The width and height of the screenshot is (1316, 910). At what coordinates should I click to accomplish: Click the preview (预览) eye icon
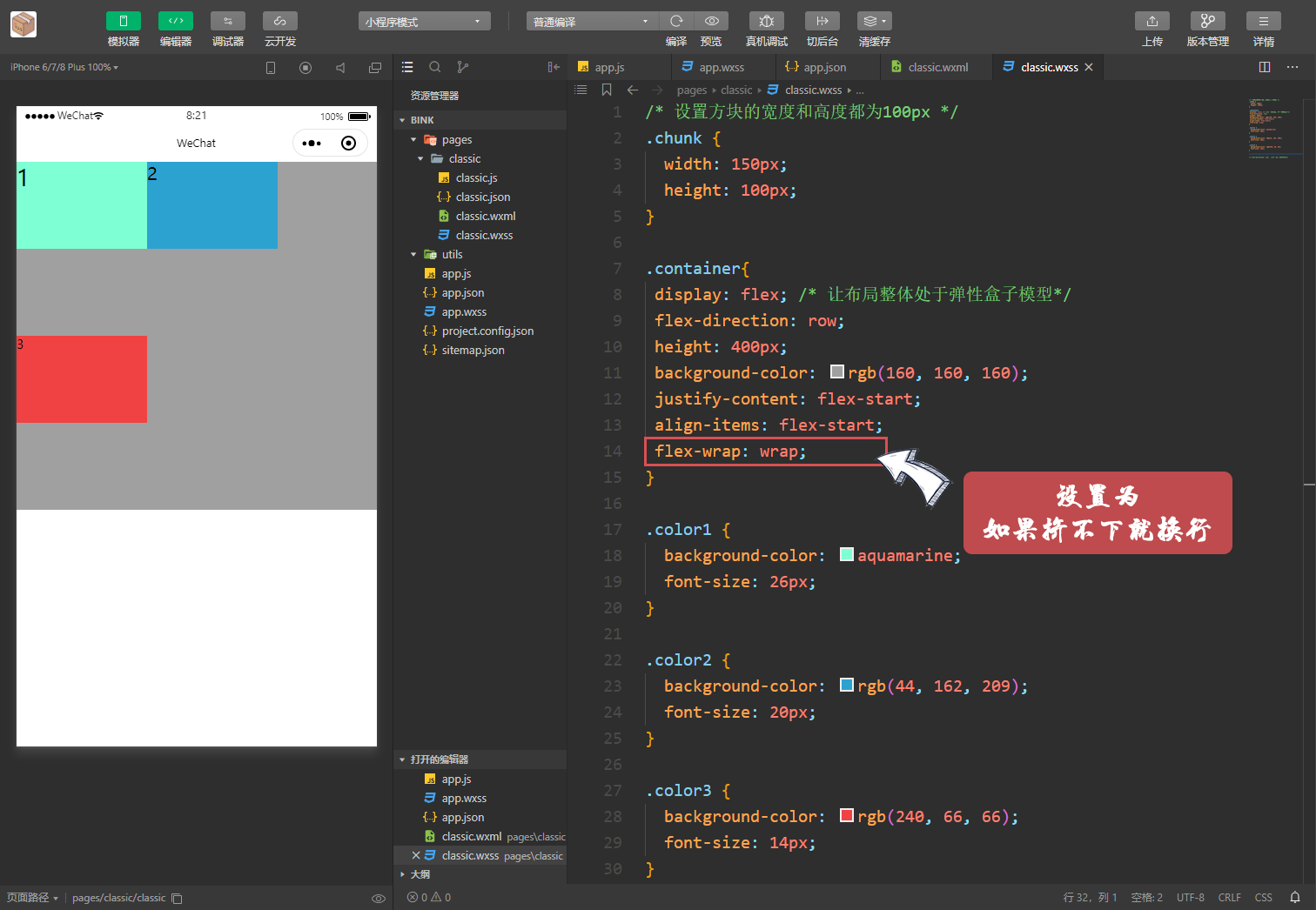tap(711, 21)
